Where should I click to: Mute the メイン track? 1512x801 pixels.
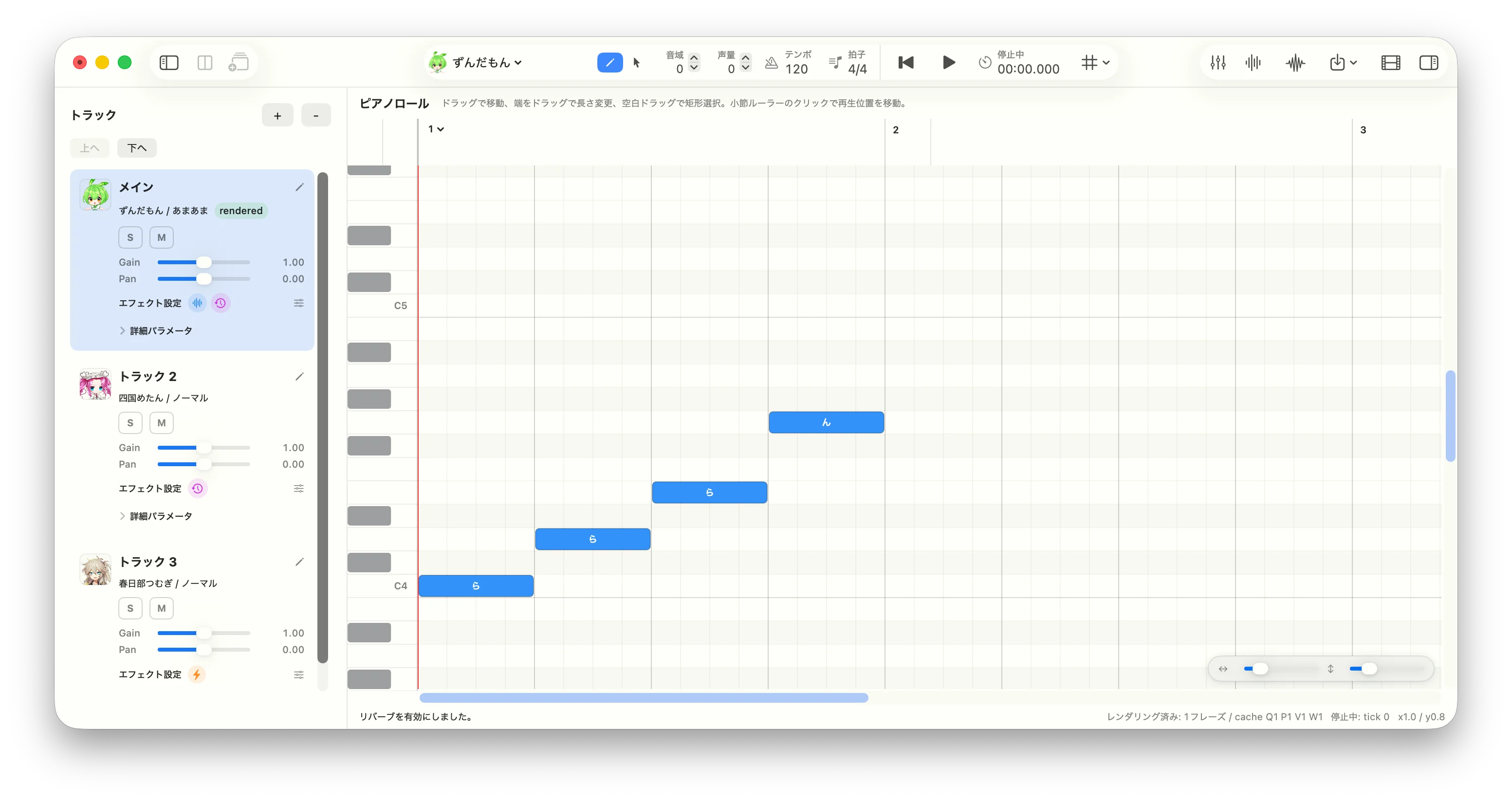click(162, 237)
